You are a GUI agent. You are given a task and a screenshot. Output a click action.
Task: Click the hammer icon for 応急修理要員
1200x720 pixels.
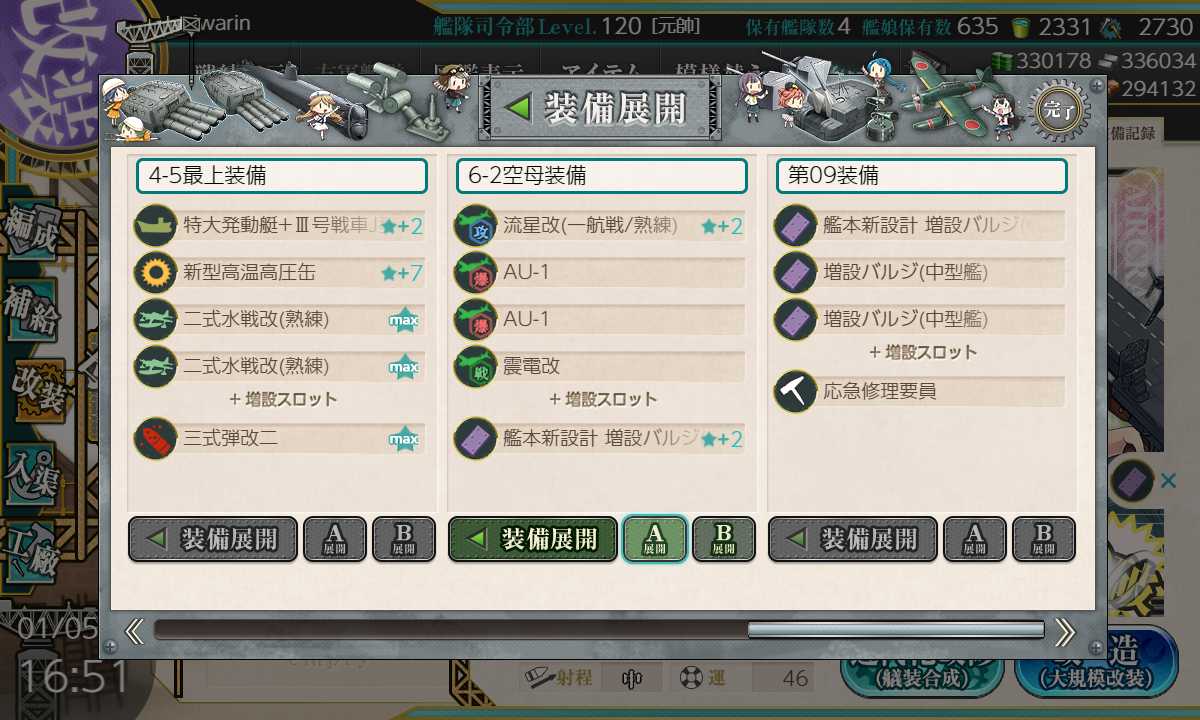click(795, 391)
